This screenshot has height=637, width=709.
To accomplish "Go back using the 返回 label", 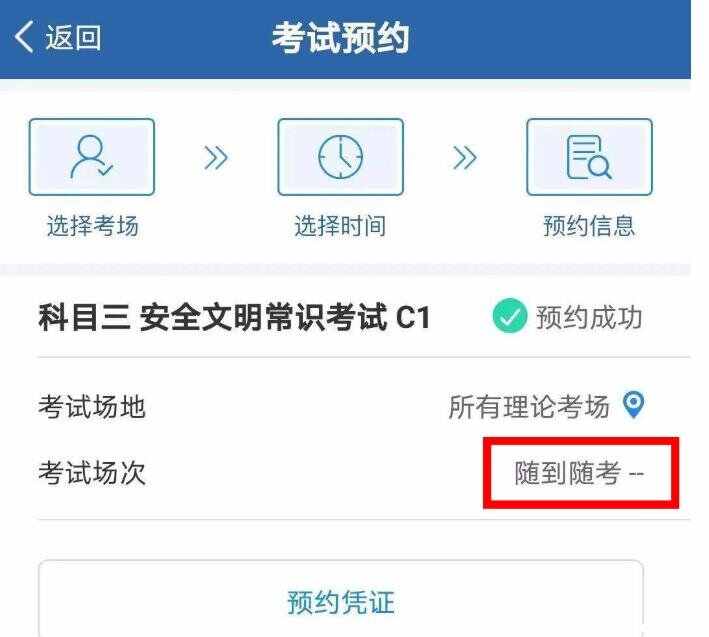I will tap(73, 38).
